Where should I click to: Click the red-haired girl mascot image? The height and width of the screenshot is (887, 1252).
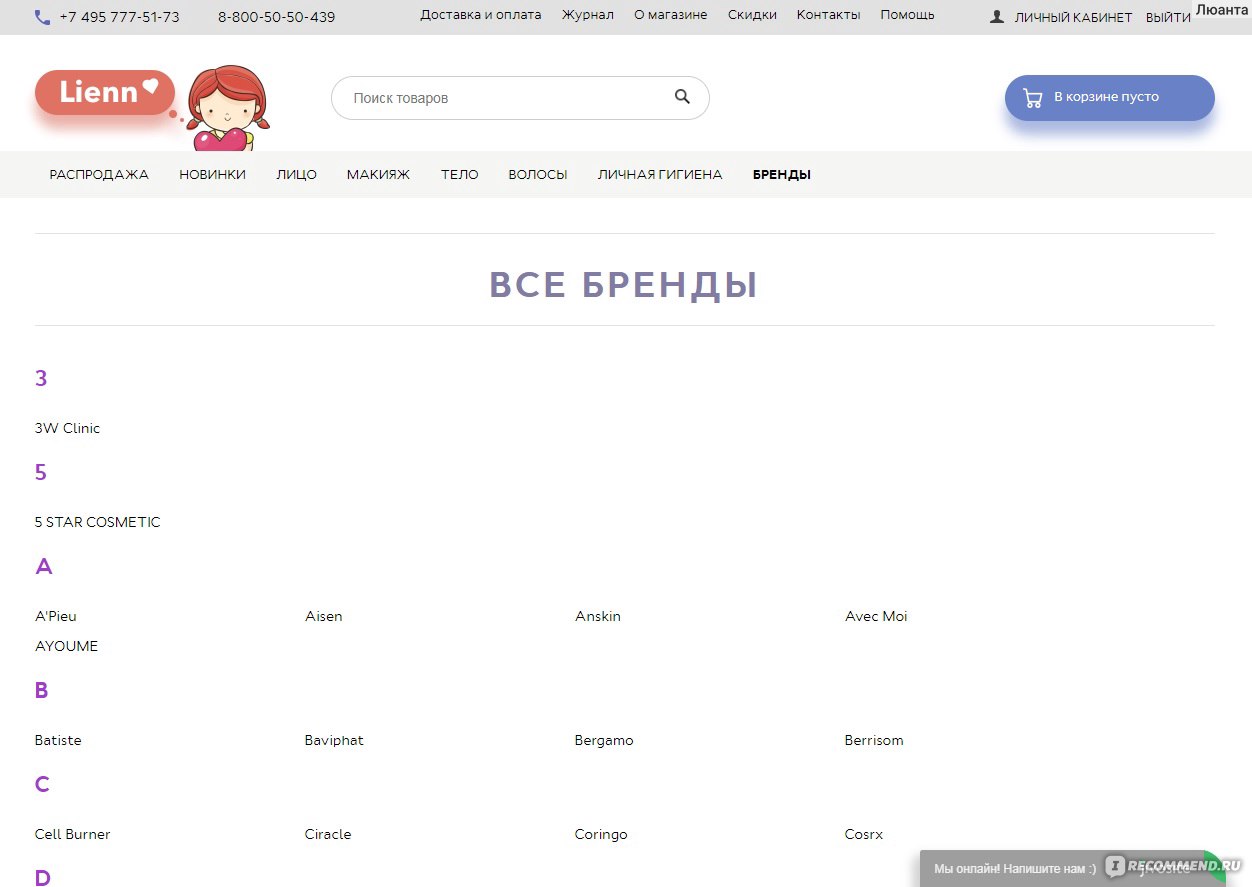point(229,108)
